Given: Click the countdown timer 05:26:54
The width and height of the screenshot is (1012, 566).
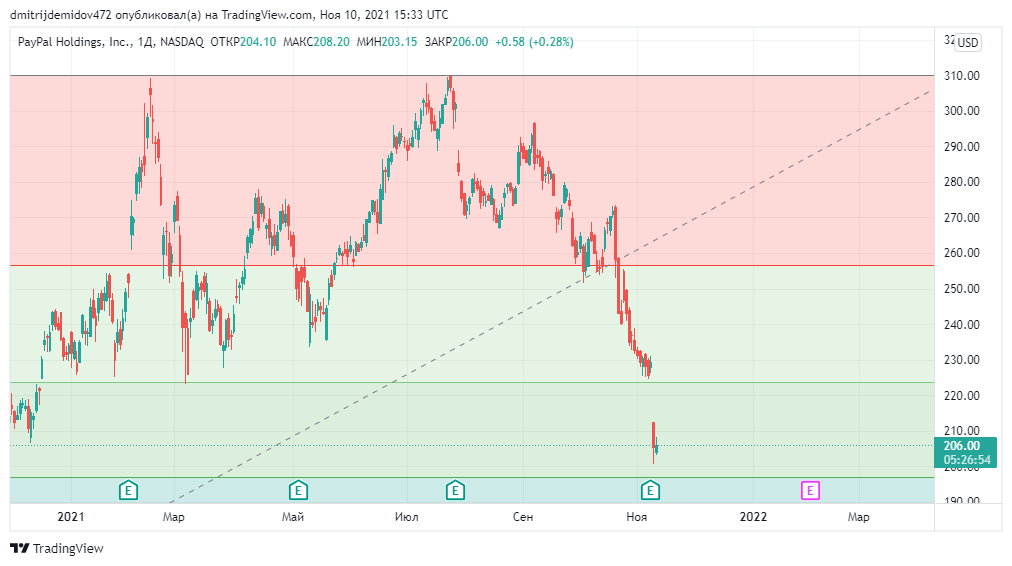Looking at the screenshot, I should click(966, 460).
